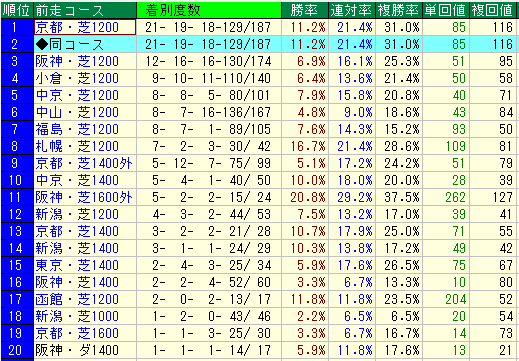Open the 京都・芝1400外 row
The image size is (519, 361).
[258, 163]
